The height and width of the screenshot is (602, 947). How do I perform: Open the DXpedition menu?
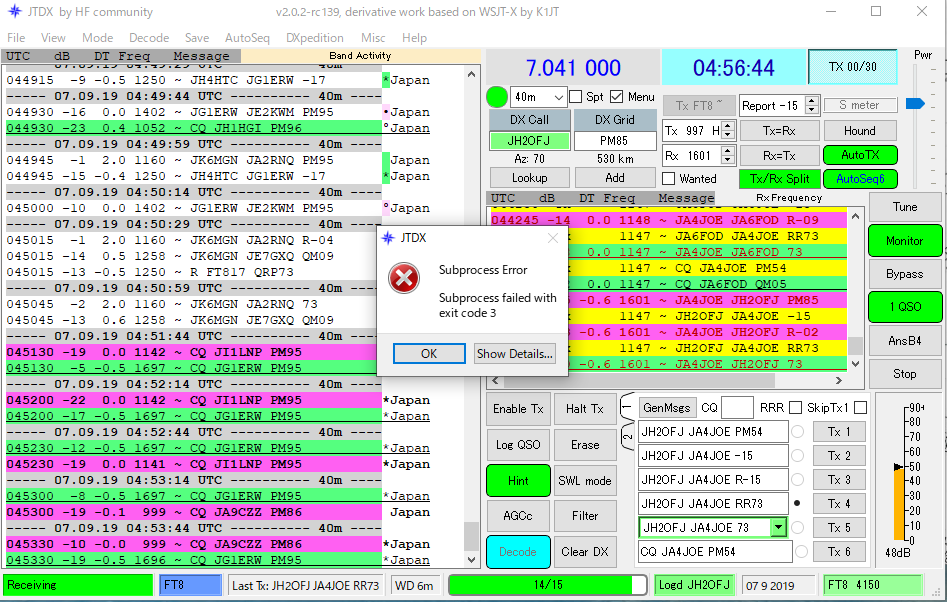[x=314, y=38]
